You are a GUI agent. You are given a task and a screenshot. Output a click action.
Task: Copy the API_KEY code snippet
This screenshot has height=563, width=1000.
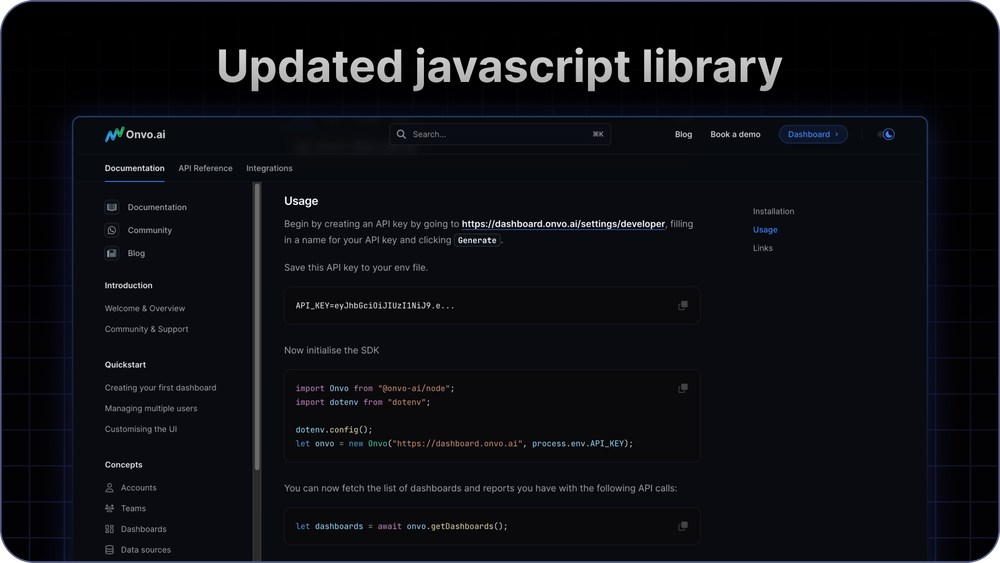tap(683, 306)
